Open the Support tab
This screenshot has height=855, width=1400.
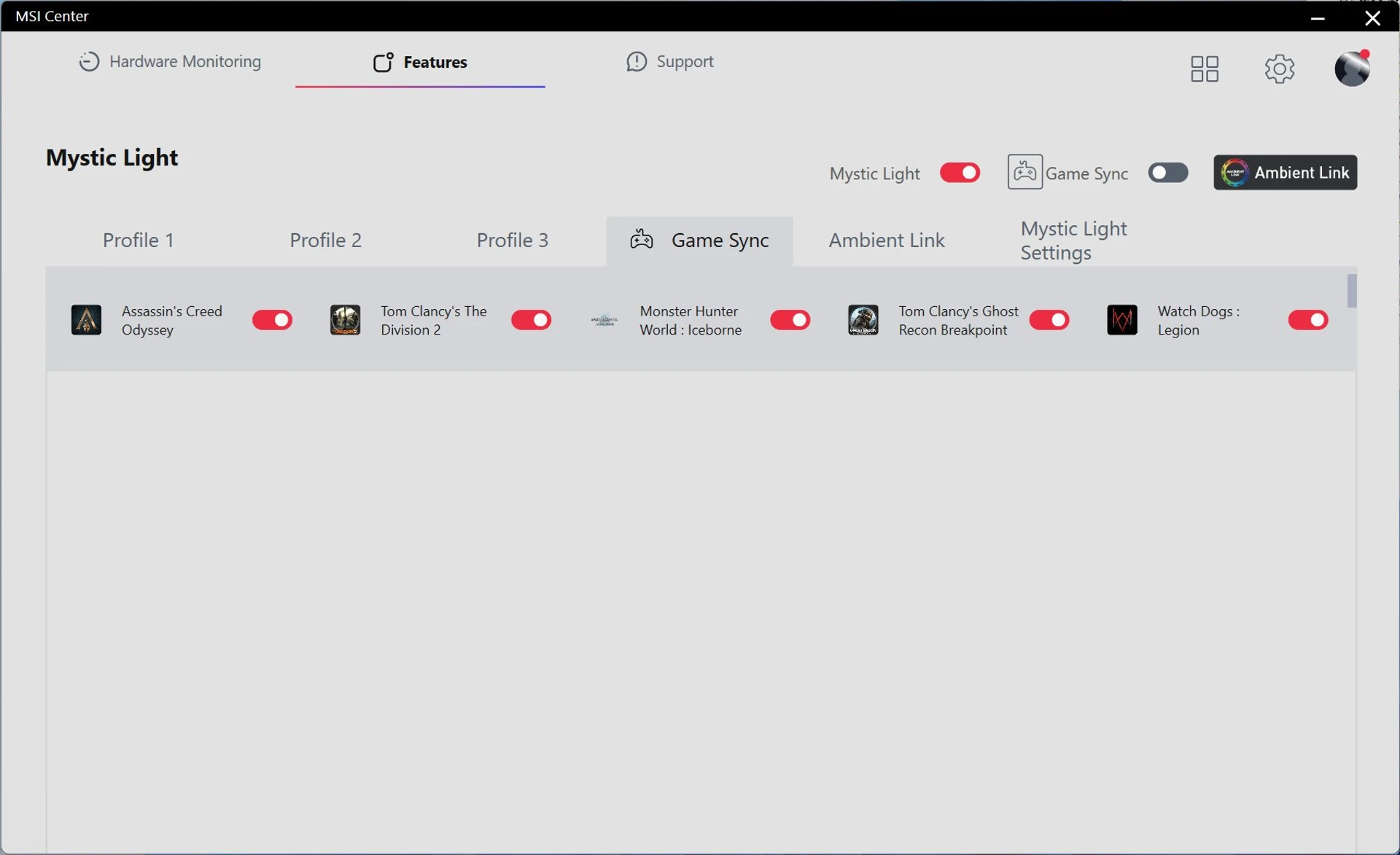click(669, 61)
